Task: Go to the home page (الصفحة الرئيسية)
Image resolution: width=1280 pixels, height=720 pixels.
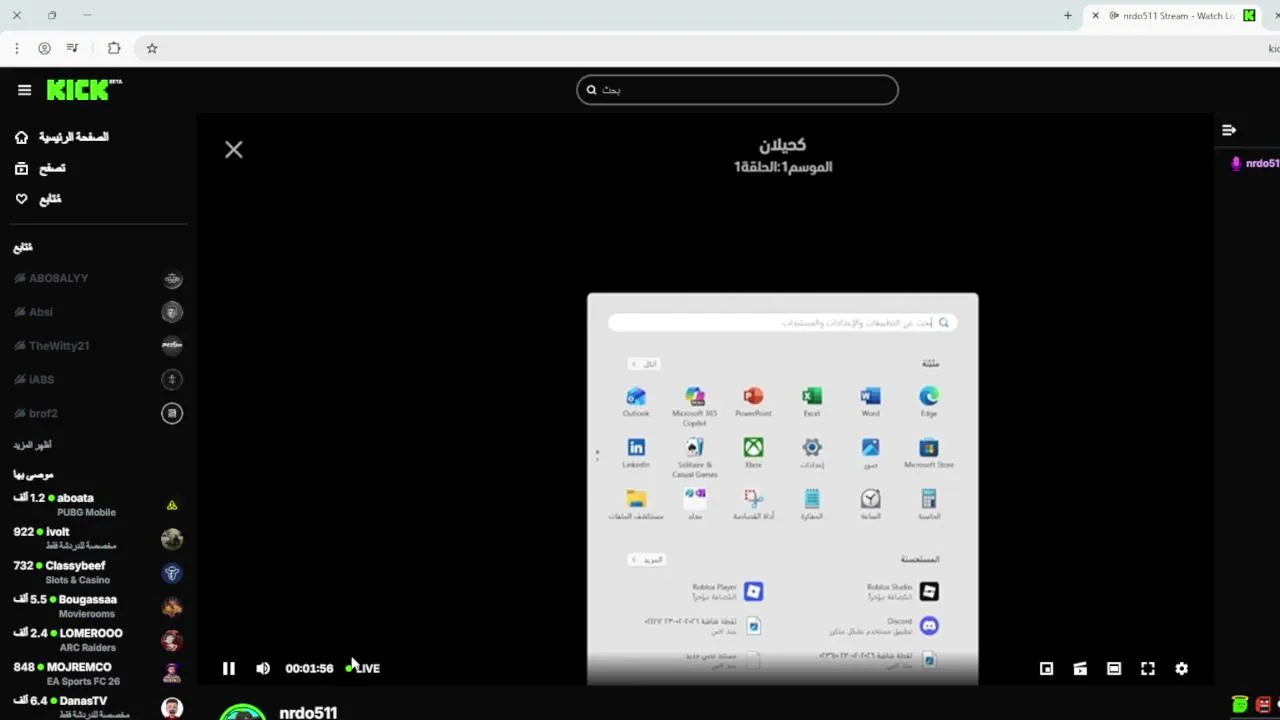Action: pos(62,137)
